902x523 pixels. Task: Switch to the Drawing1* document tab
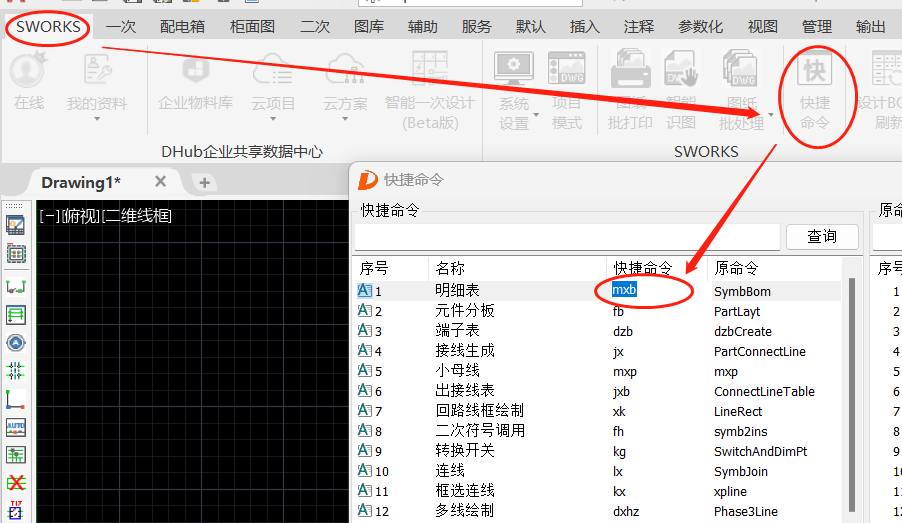tap(81, 182)
